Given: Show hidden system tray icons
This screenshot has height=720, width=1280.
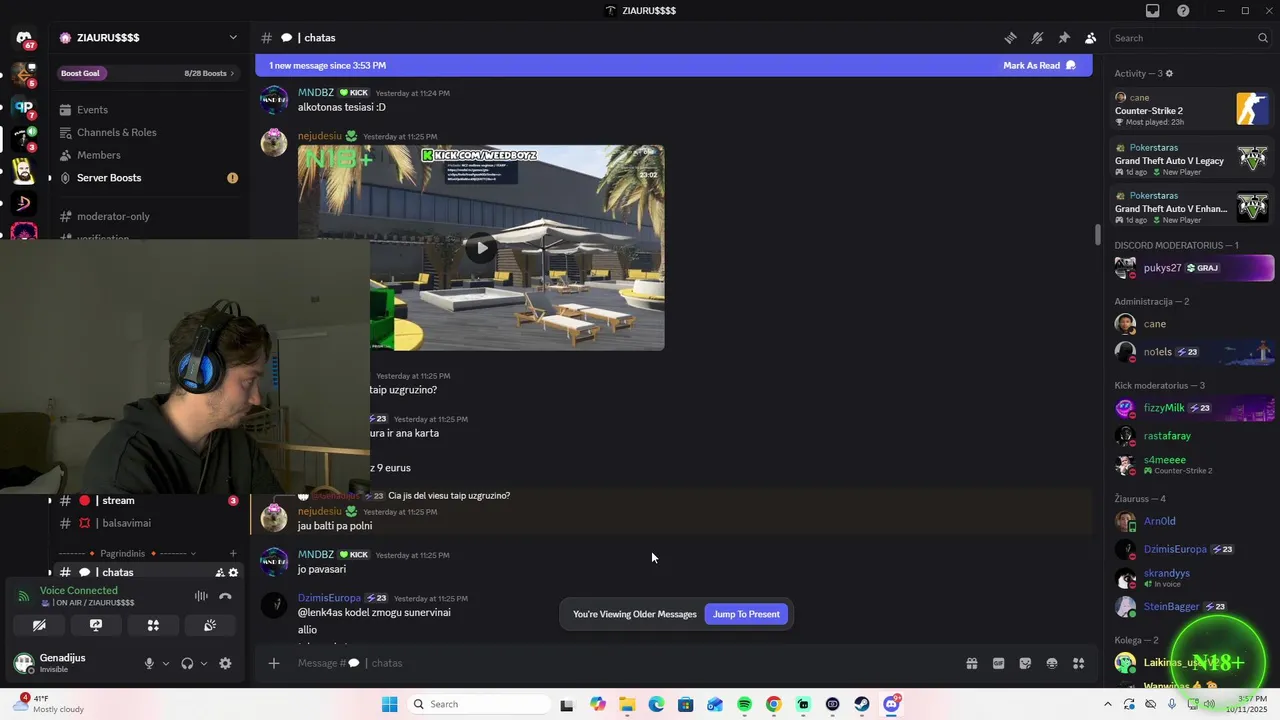Looking at the screenshot, I should pyautogui.click(x=1107, y=704).
